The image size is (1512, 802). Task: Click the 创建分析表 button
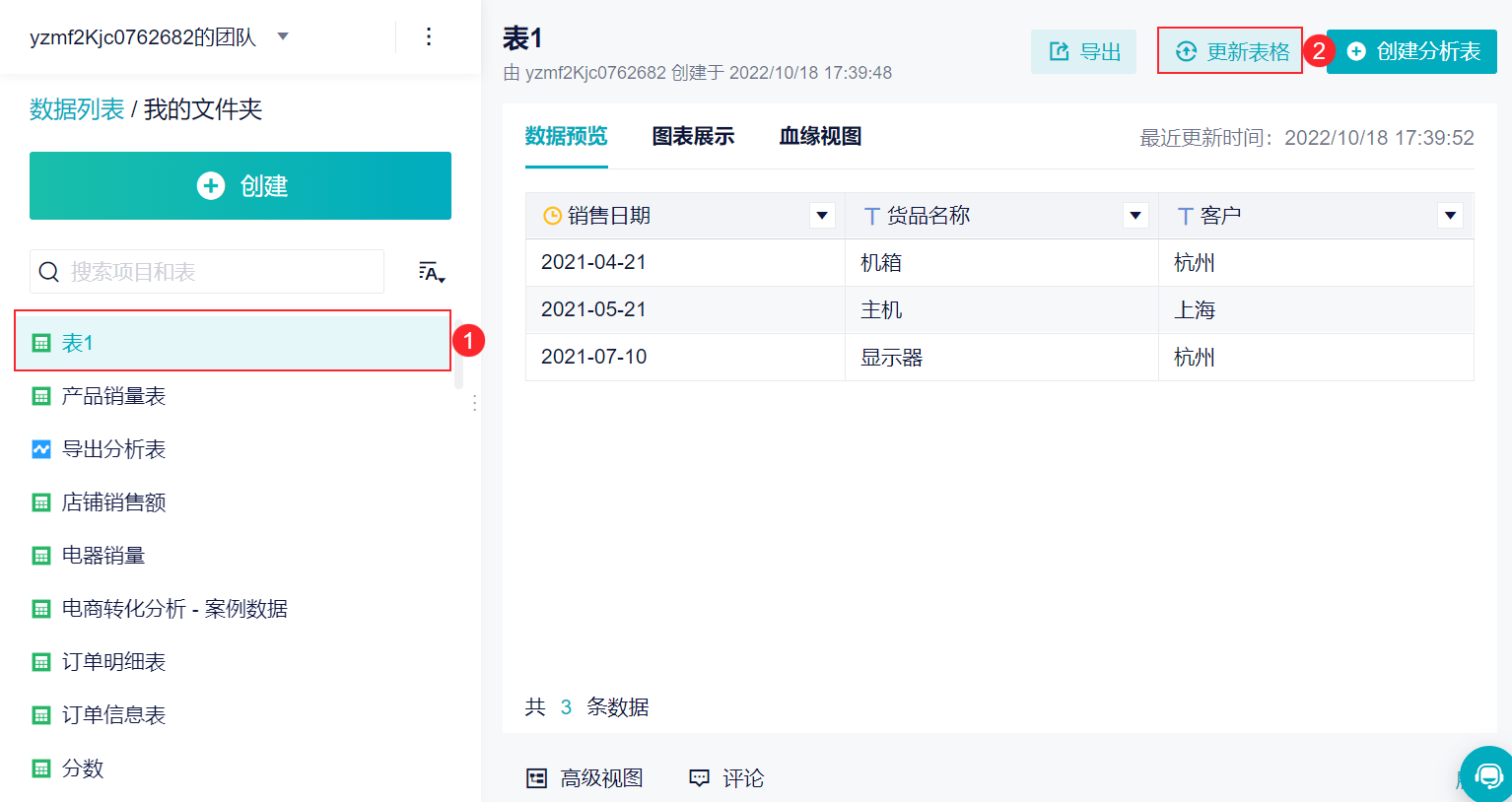pyautogui.click(x=1411, y=51)
